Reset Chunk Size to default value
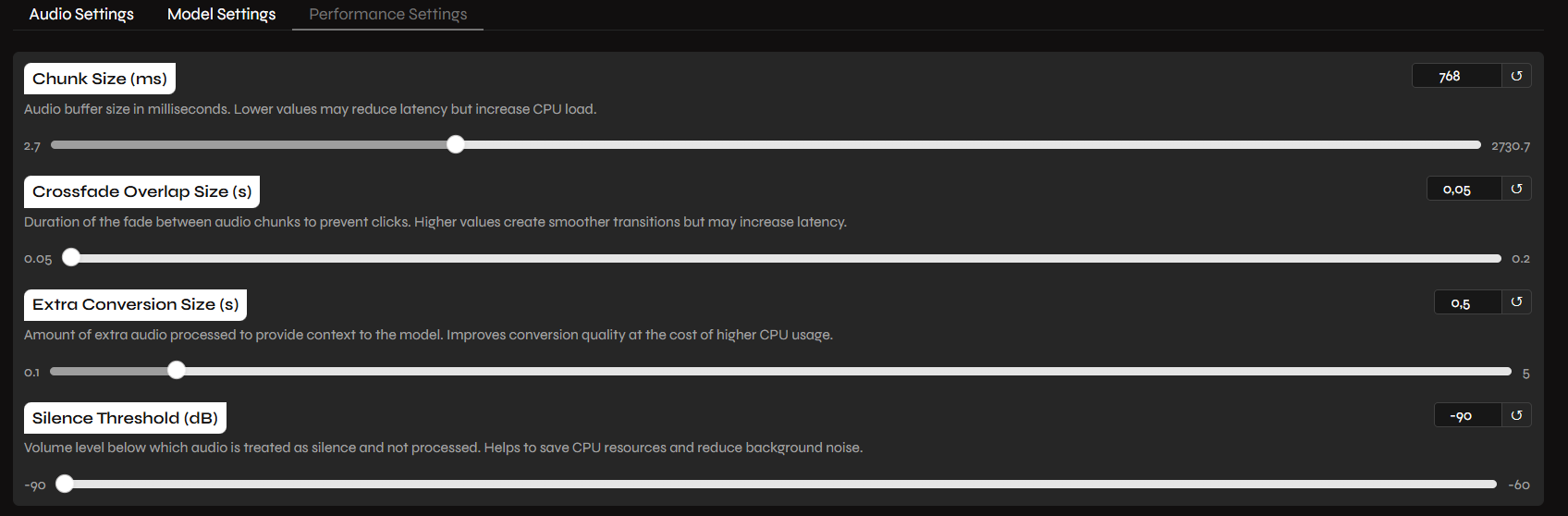Screen dimensions: 1568x516 [1516, 76]
